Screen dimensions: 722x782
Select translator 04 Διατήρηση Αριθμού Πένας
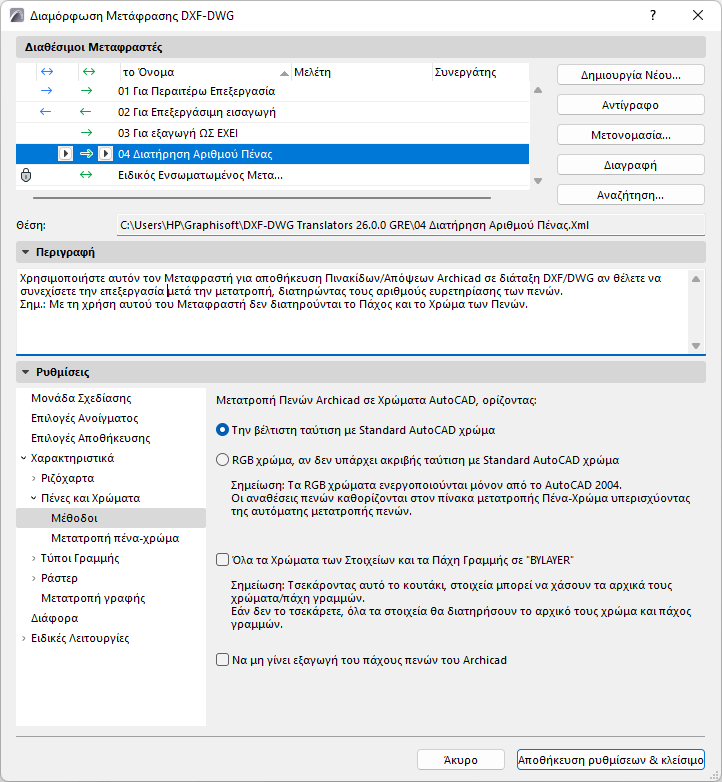(272, 154)
